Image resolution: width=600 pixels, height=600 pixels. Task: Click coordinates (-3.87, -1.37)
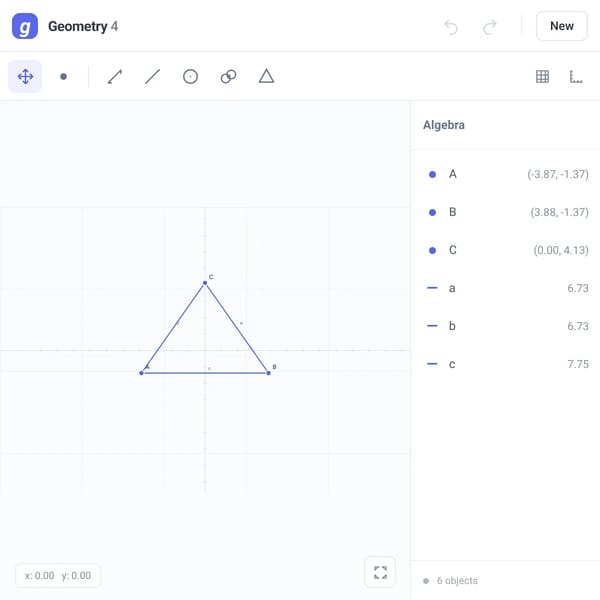tap(558, 174)
